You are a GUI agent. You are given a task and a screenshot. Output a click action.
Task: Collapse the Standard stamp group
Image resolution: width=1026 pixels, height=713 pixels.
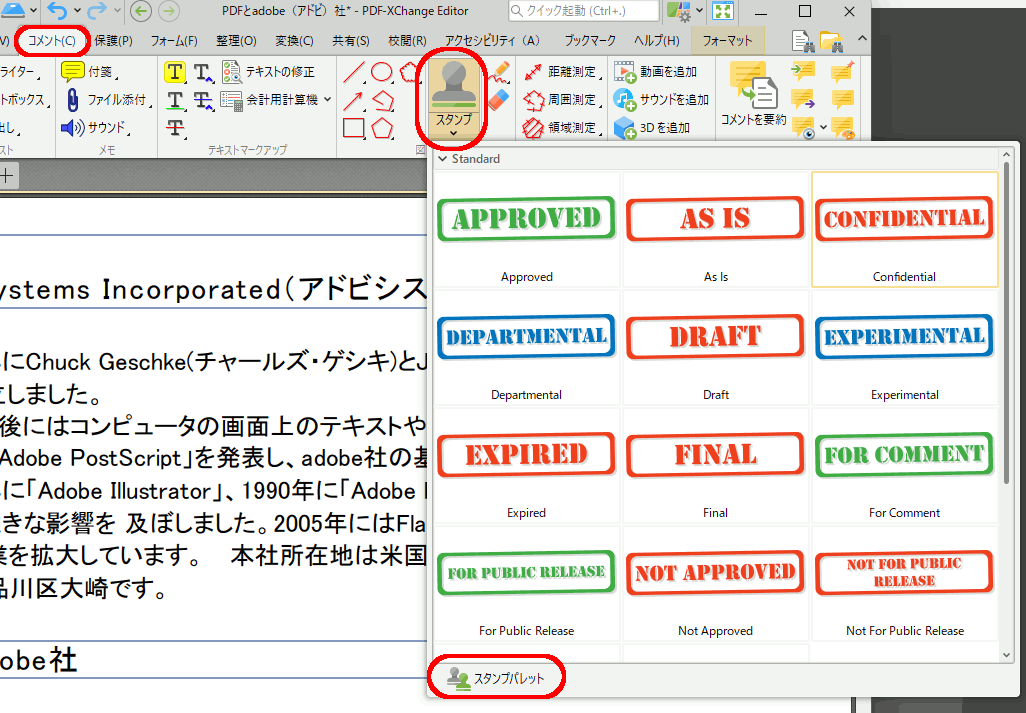point(443,159)
